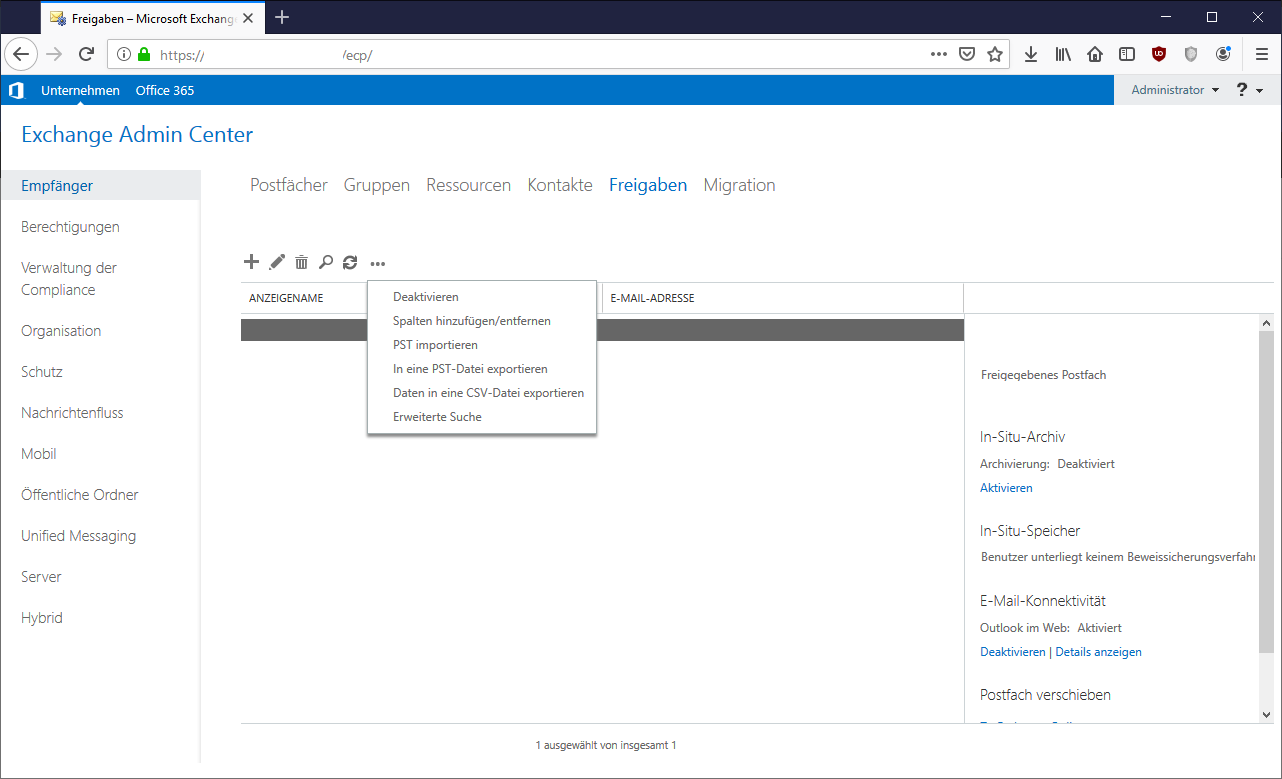Click the add new shared mailbox plus icon
This screenshot has height=779, width=1282.
point(251,262)
